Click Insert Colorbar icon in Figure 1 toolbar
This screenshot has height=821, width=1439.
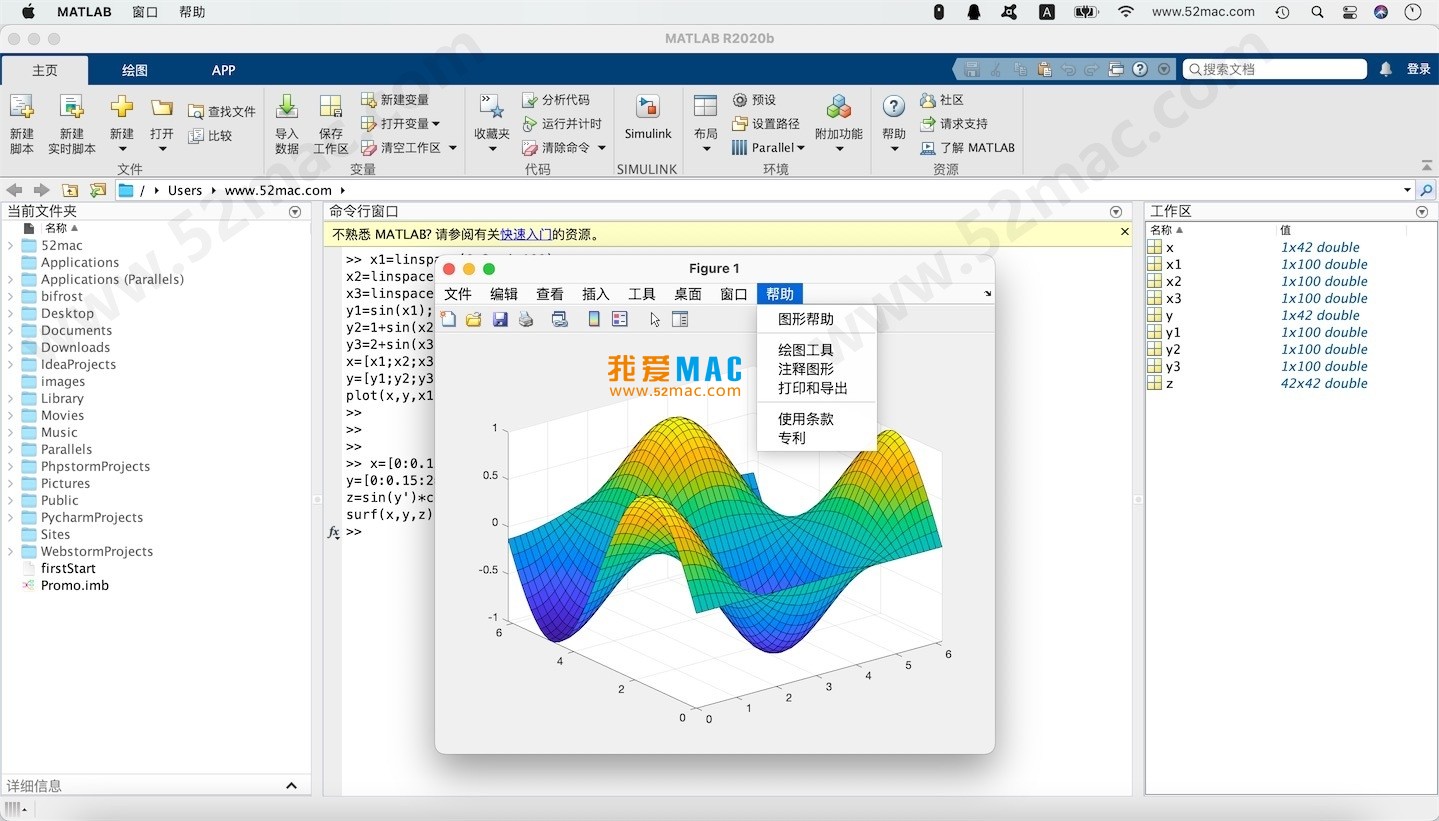[x=594, y=319]
